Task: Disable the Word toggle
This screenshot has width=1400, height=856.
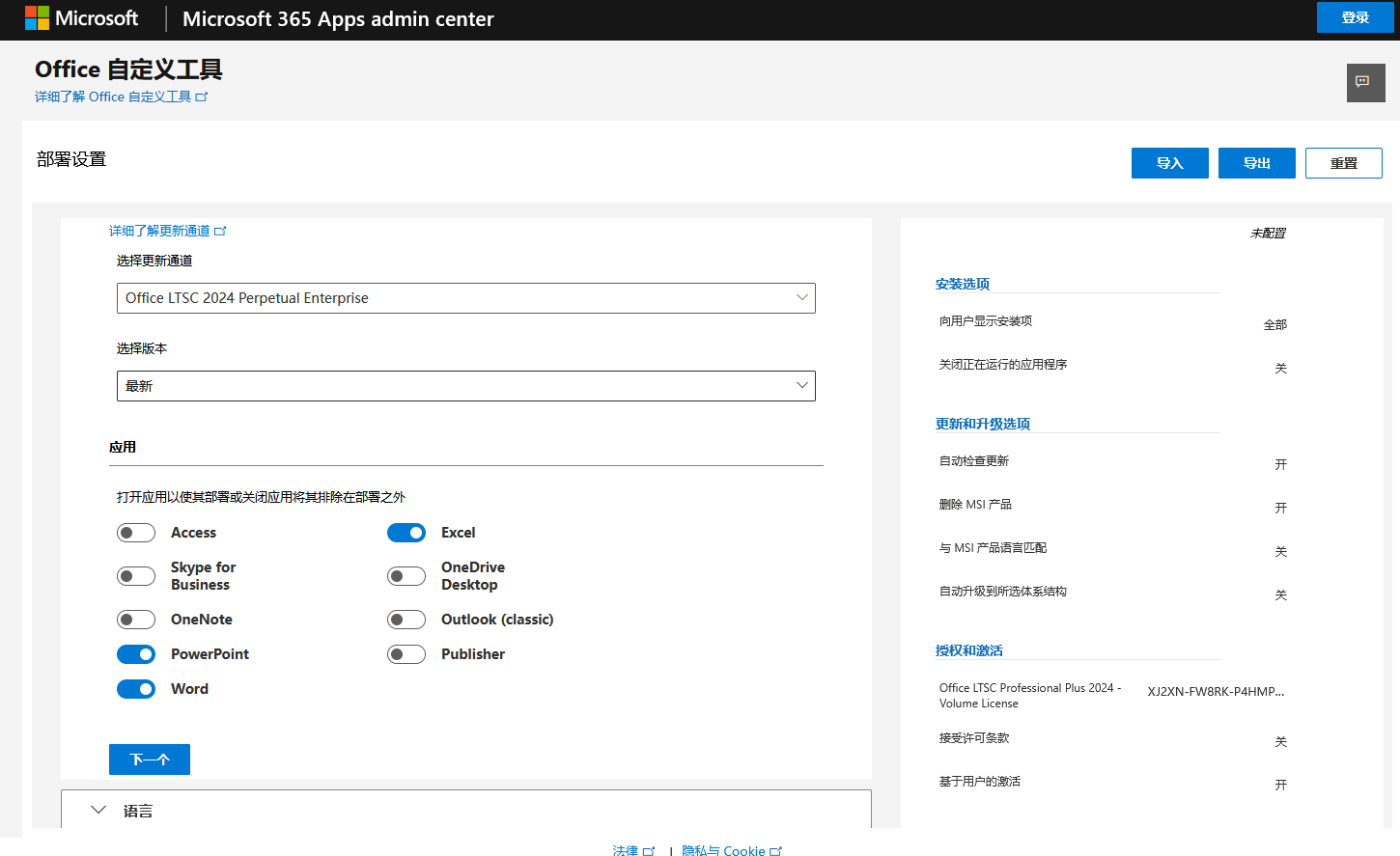Action: (x=136, y=689)
